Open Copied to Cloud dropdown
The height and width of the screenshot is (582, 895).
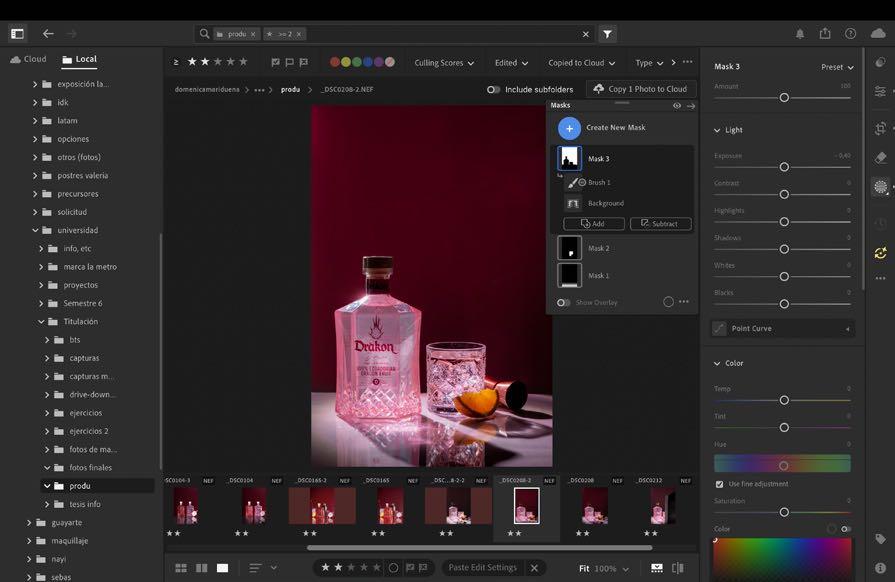click(582, 63)
